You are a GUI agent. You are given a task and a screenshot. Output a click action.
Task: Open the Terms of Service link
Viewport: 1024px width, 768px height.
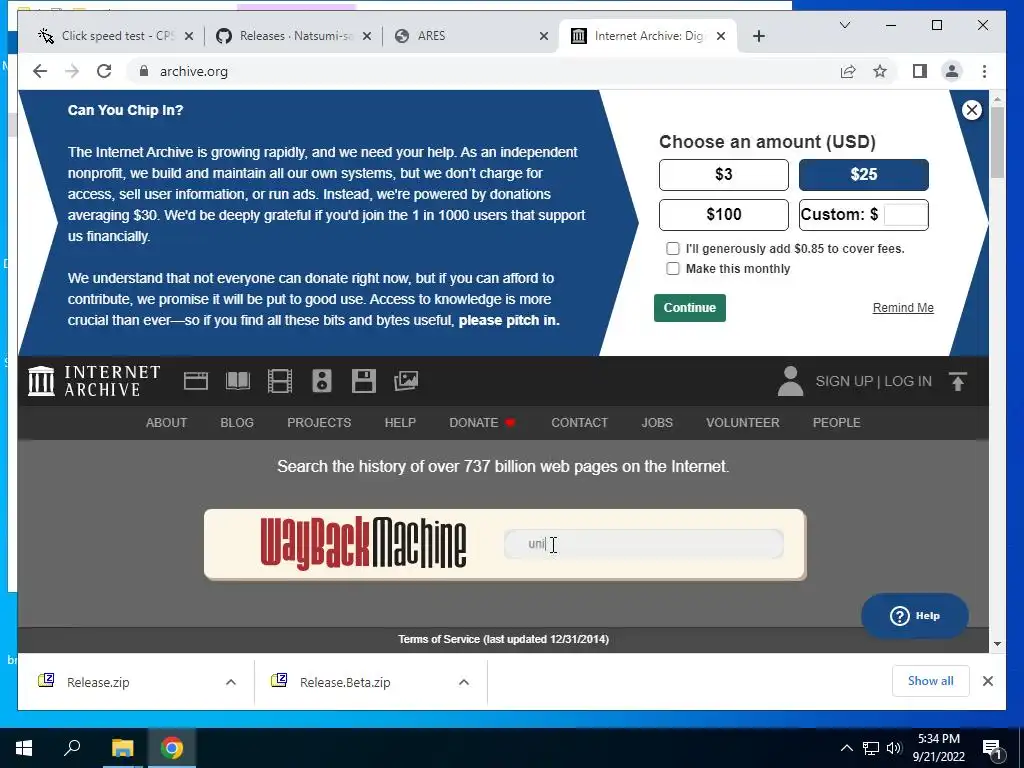(504, 639)
